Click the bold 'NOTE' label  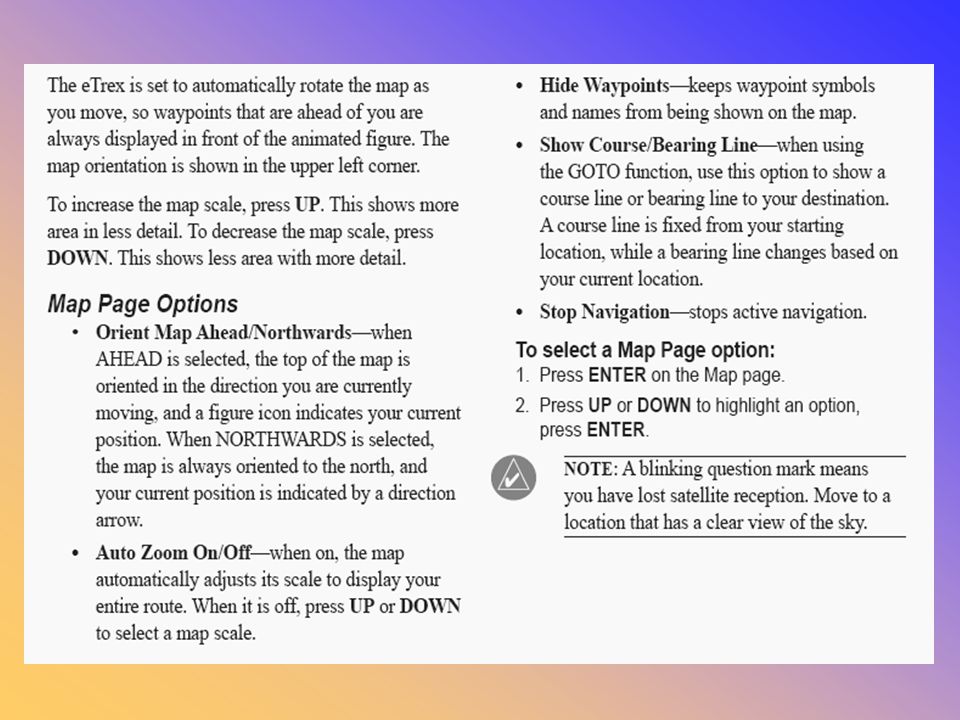[590, 469]
